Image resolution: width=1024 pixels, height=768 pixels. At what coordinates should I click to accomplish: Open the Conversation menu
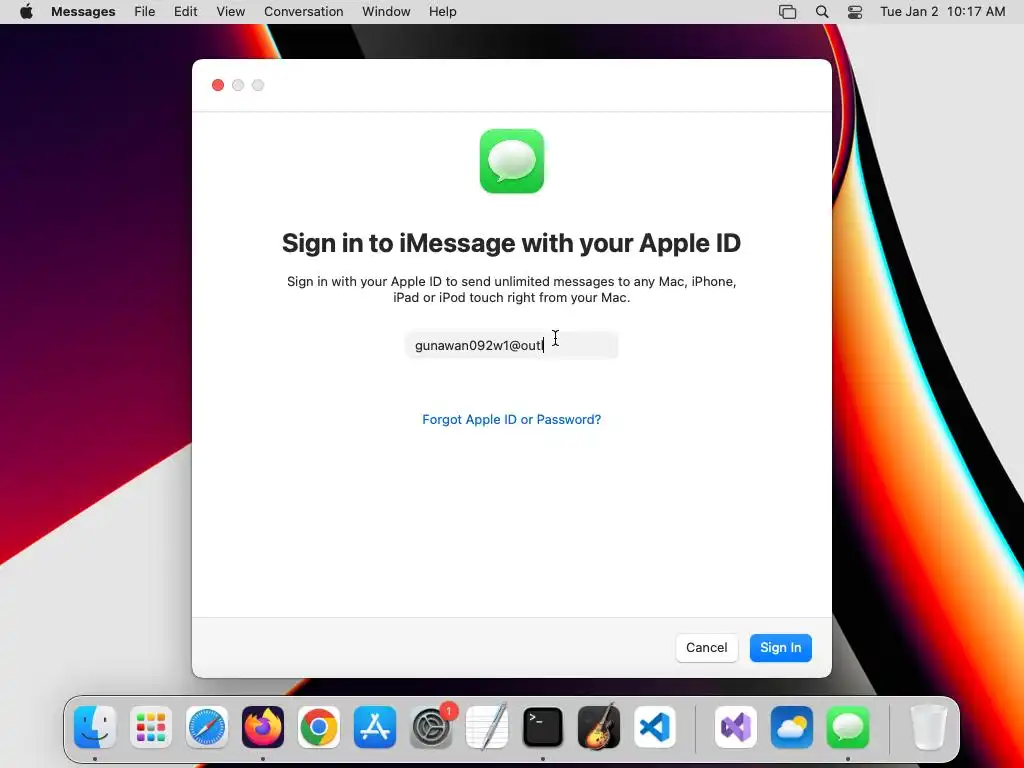pyautogui.click(x=304, y=12)
